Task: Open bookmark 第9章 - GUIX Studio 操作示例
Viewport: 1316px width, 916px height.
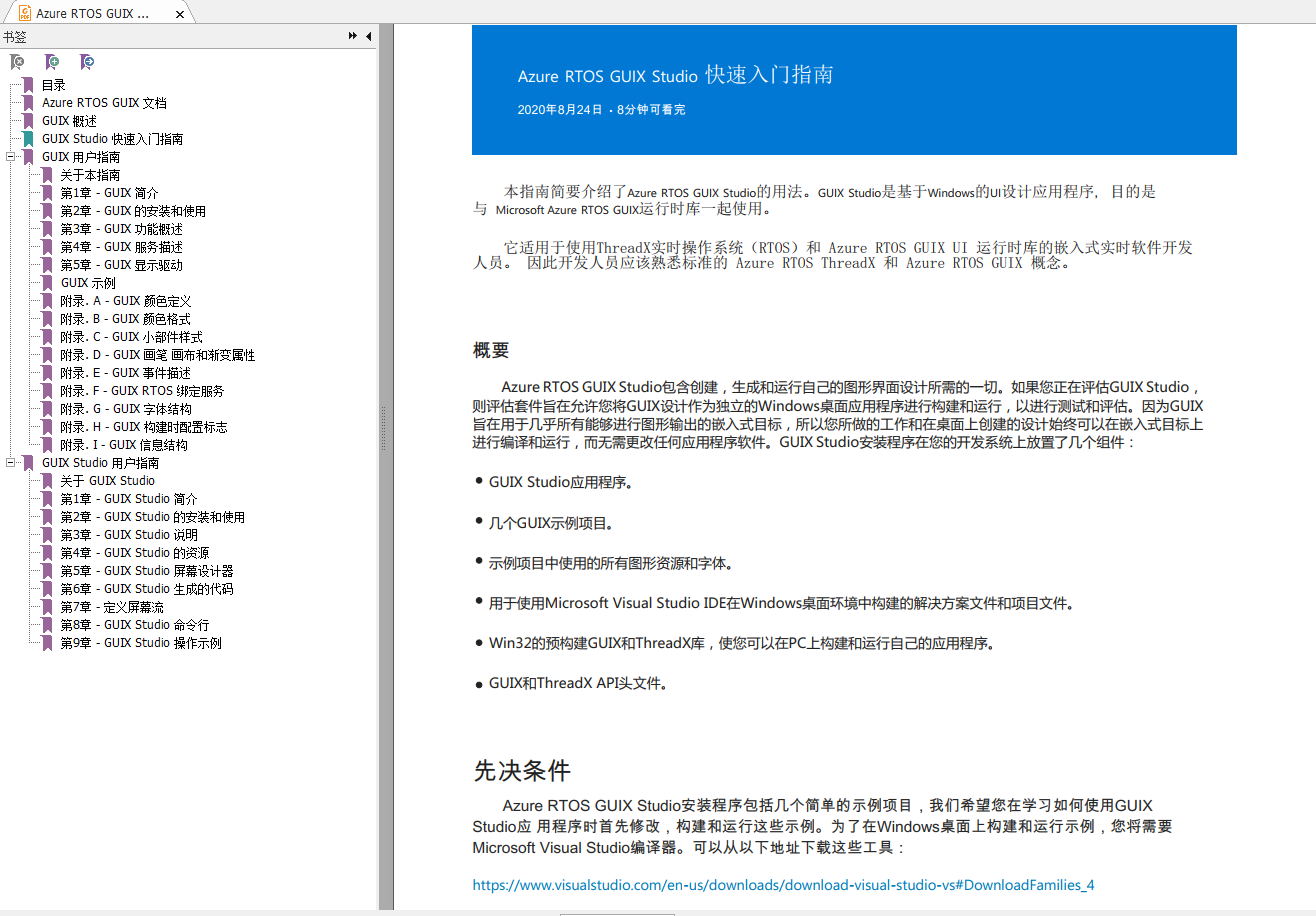Action: pos(141,643)
